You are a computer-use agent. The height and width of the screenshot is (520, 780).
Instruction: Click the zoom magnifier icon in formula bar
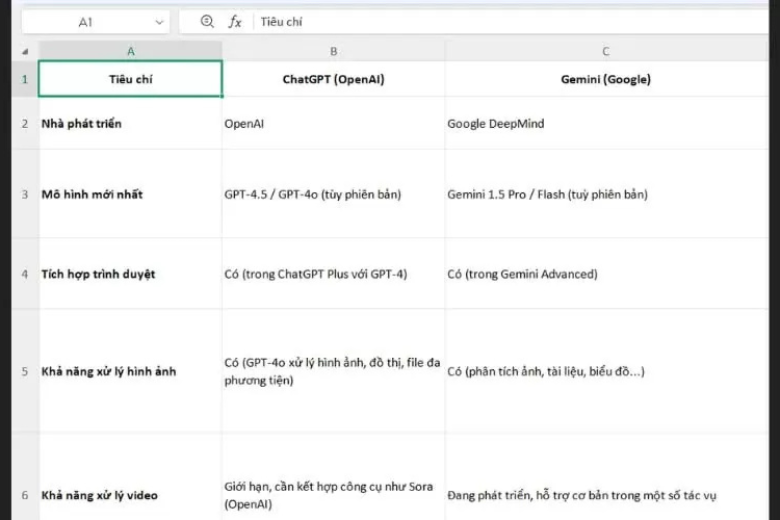(x=207, y=21)
